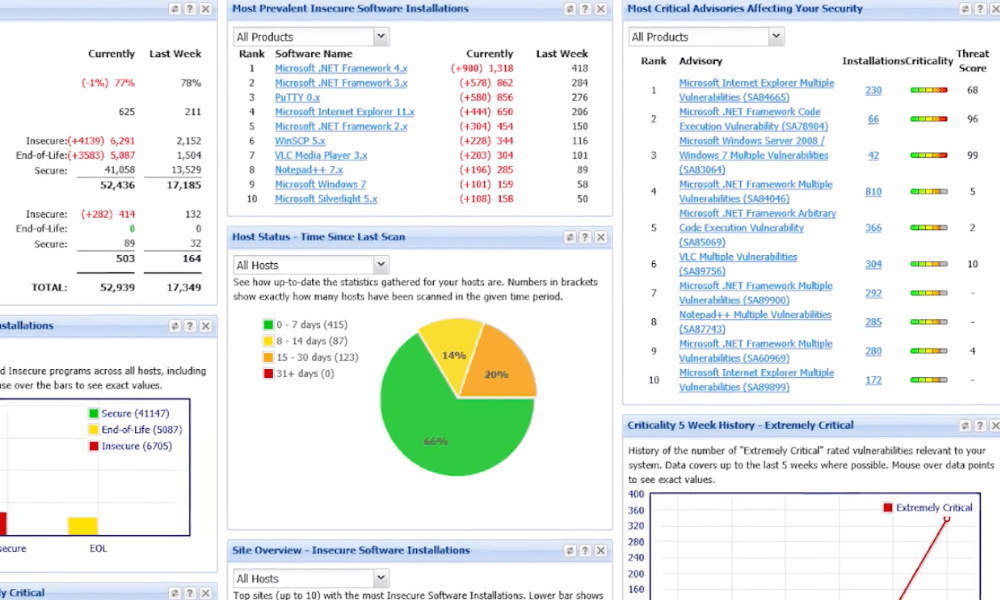
Task: Refresh the Site Overview panel
Action: pyautogui.click(x=569, y=551)
